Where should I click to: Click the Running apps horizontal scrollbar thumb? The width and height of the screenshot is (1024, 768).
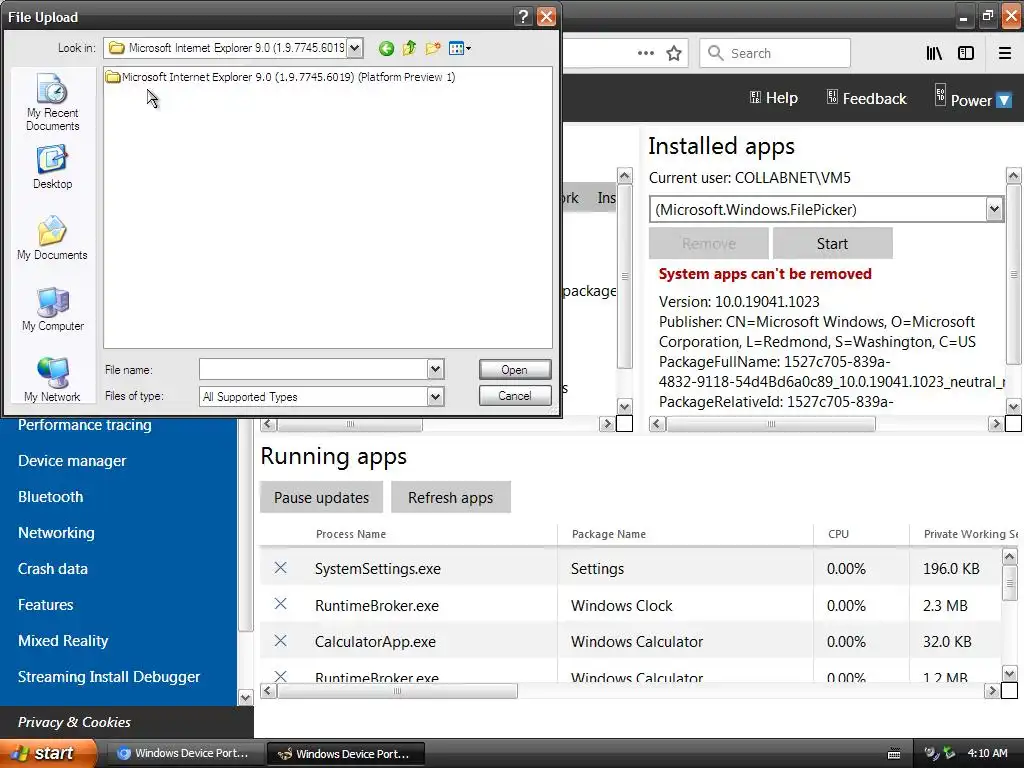point(398,691)
